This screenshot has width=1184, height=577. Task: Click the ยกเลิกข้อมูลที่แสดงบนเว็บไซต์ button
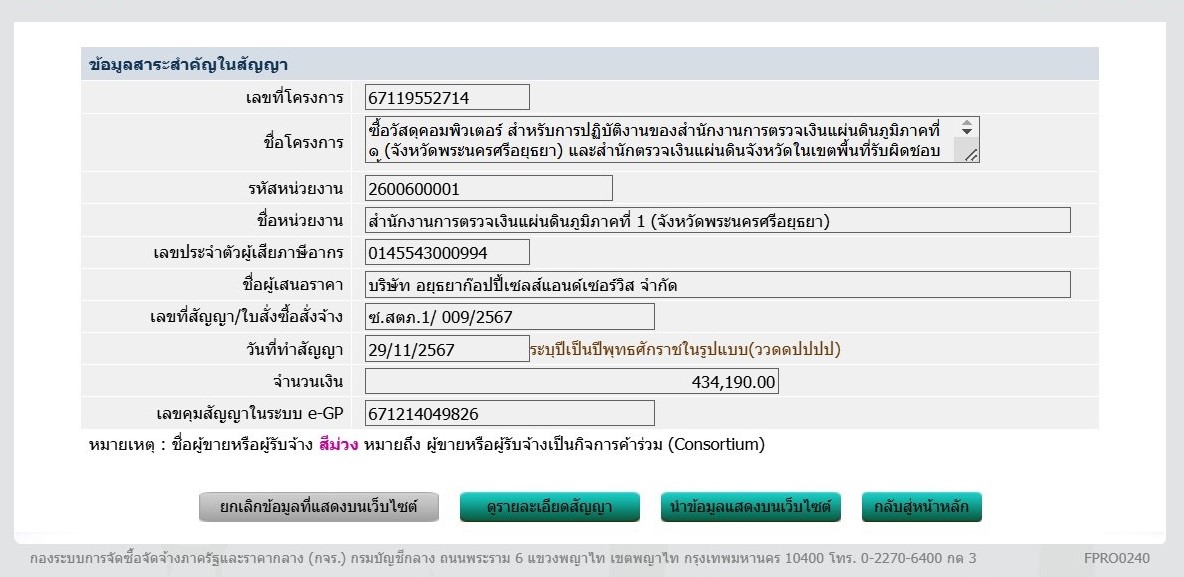pos(320,507)
